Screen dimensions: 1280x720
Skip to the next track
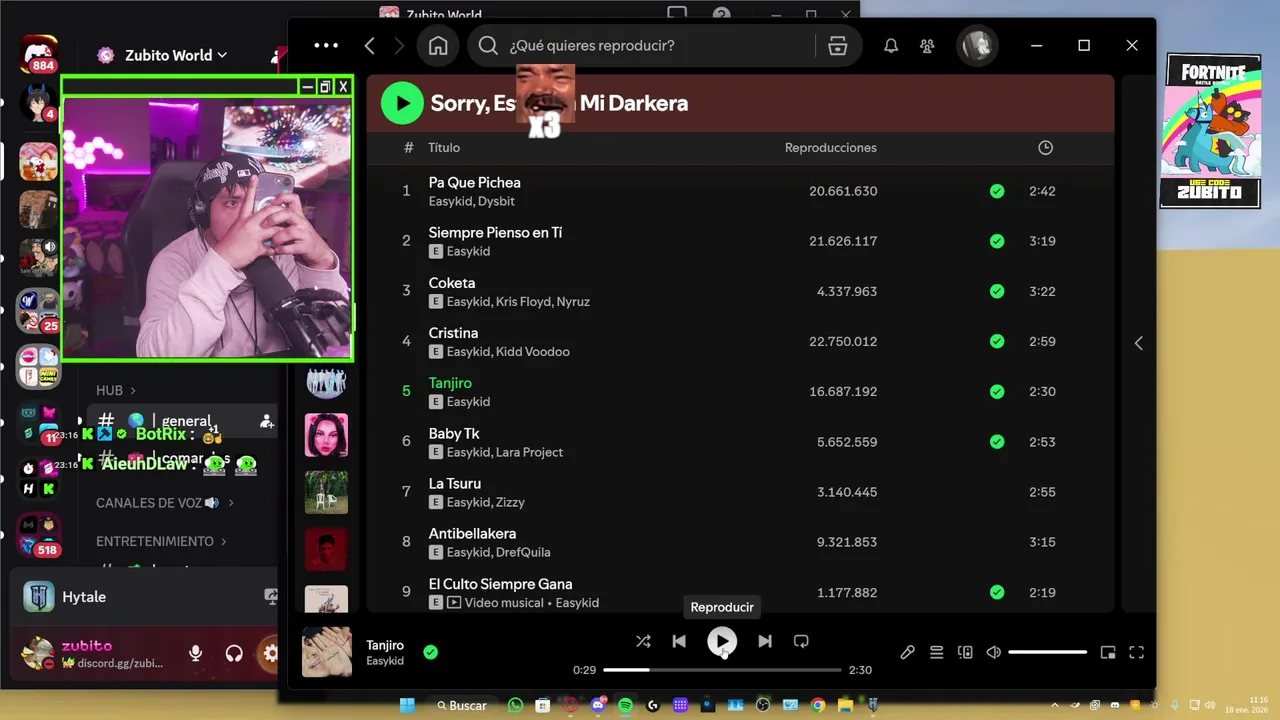pos(765,641)
